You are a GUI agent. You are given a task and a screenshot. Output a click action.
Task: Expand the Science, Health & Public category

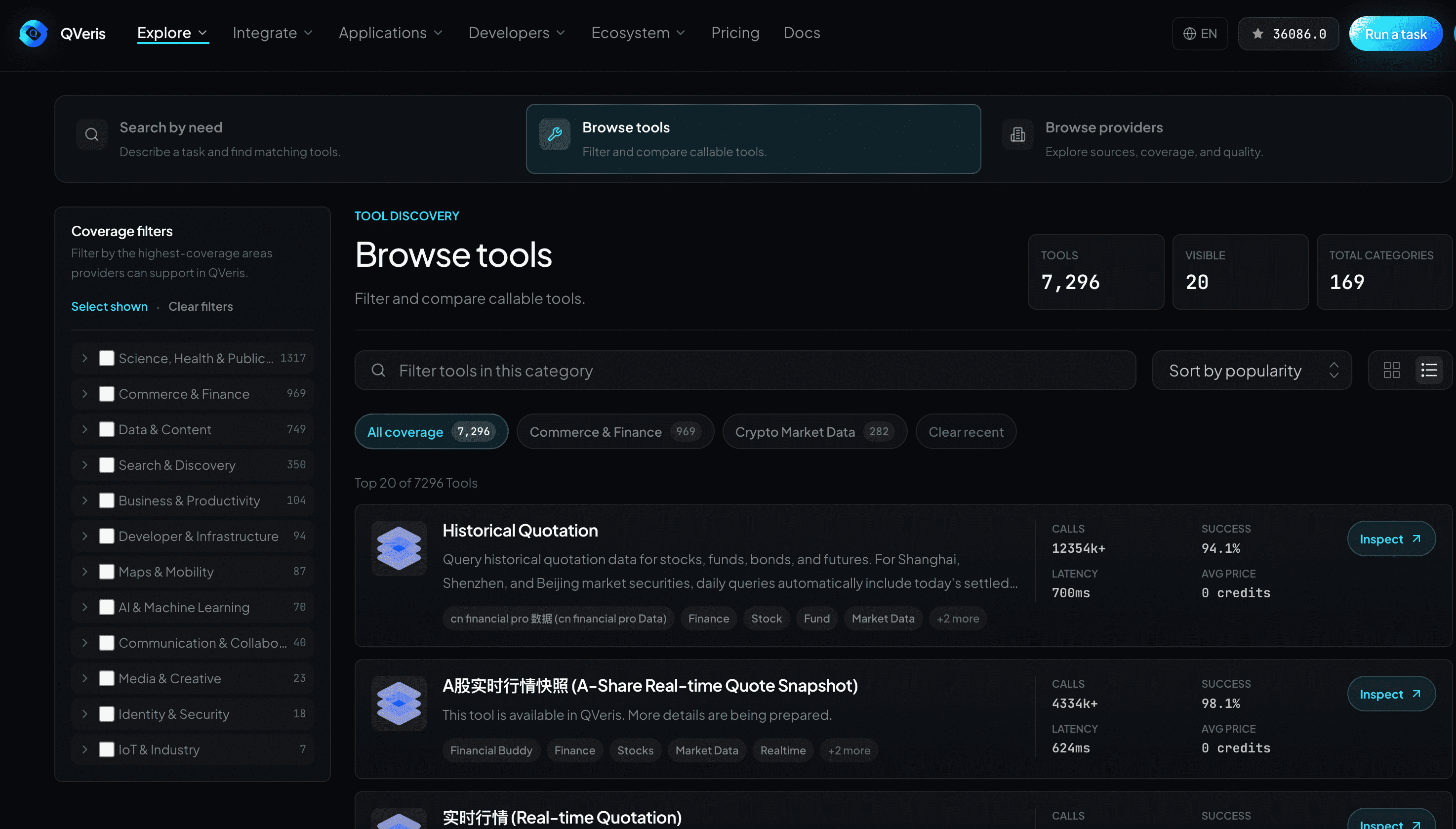[85, 358]
